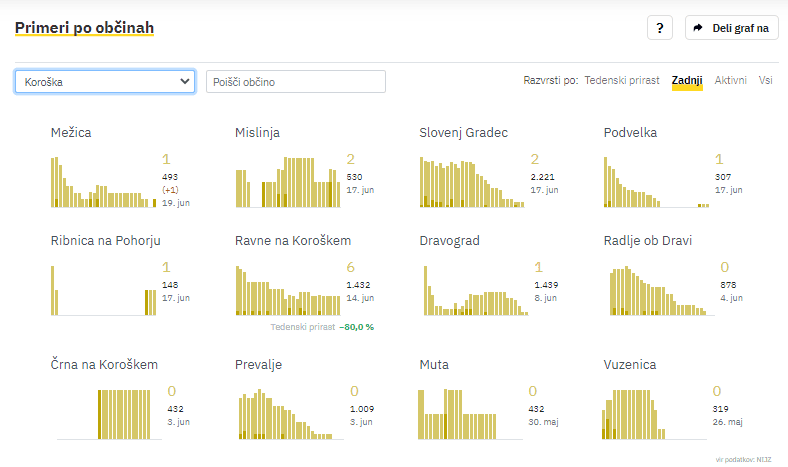Screen dimensions: 788x467
Task: Click the share arrow icon
Action: [698, 28]
